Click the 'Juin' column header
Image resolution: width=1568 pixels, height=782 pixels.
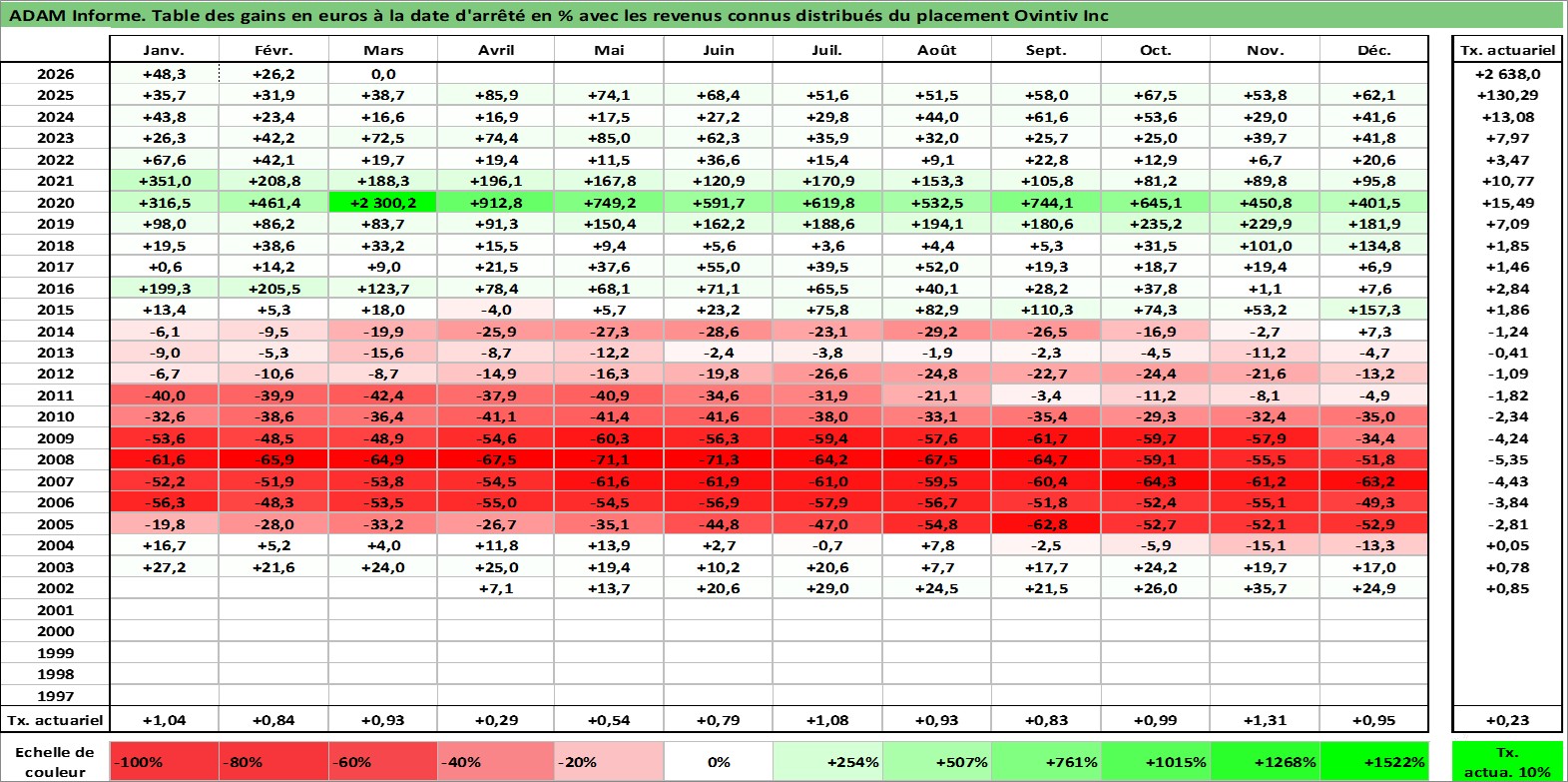coord(719,50)
